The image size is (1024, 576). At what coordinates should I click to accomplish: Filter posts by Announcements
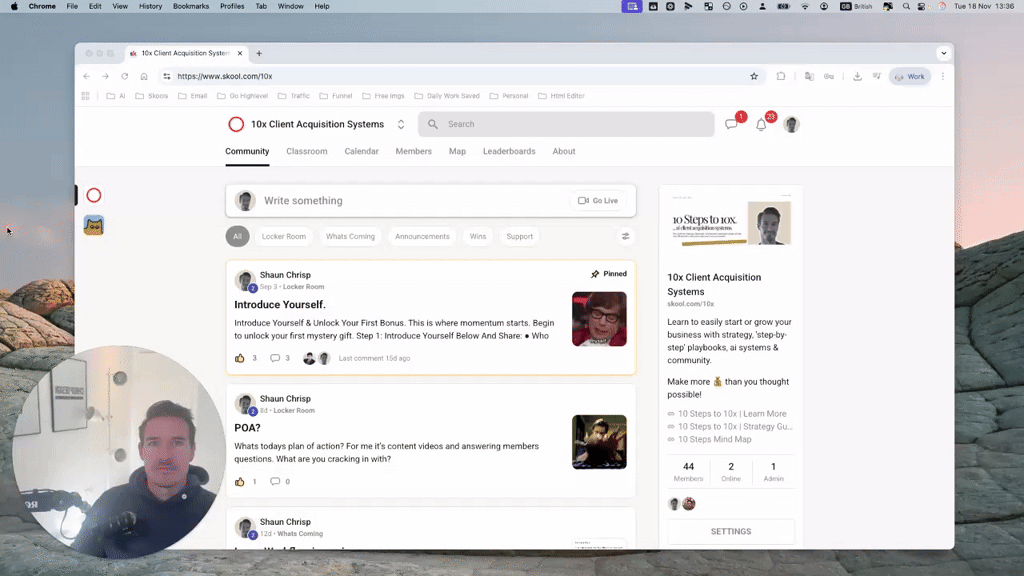[x=422, y=236]
